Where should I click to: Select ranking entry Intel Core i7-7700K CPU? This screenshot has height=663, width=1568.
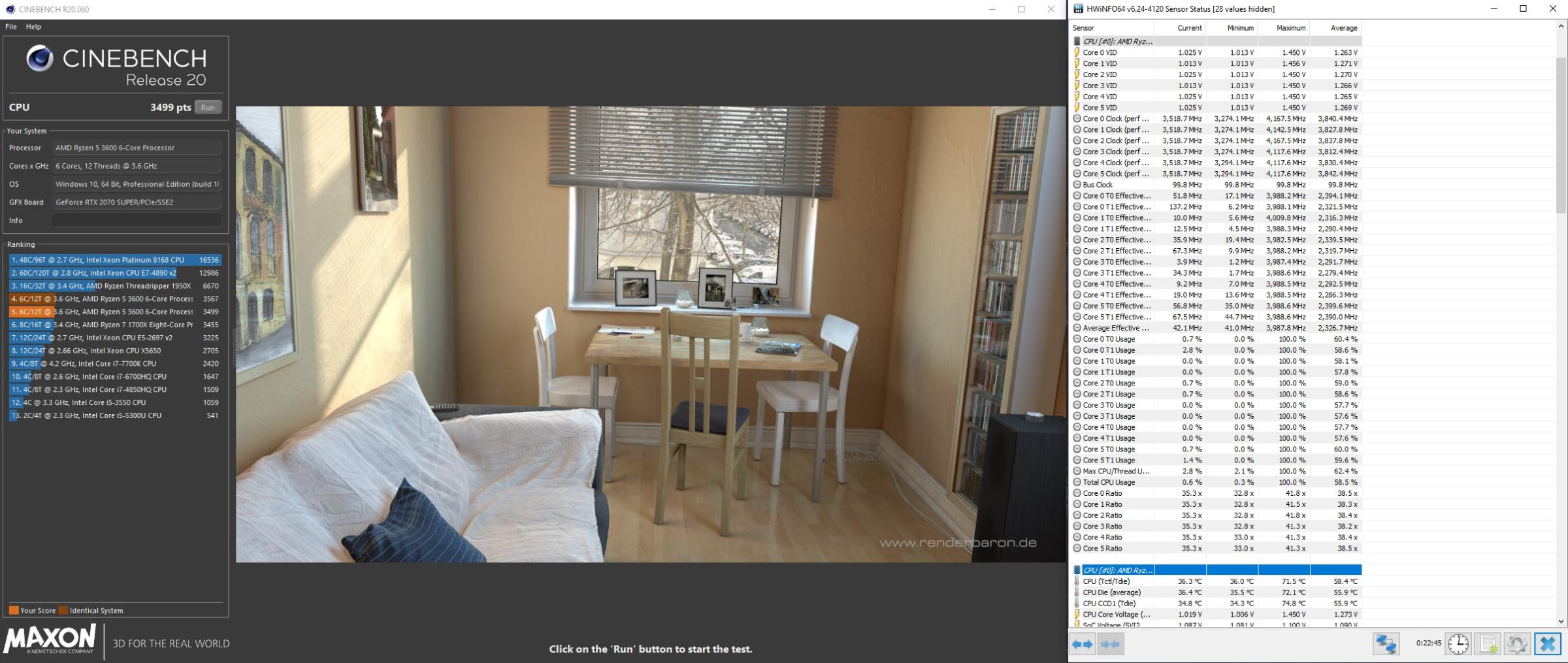click(x=115, y=364)
